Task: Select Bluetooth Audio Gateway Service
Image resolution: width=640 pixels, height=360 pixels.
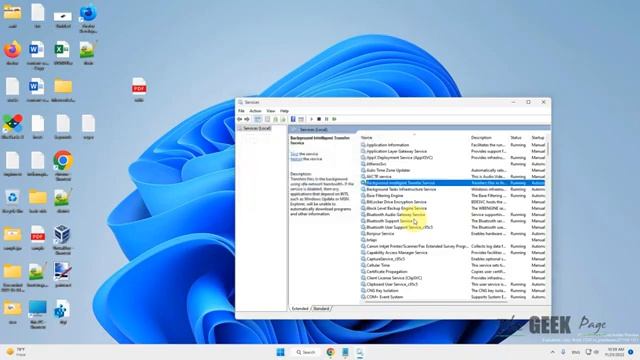Action: point(453,214)
